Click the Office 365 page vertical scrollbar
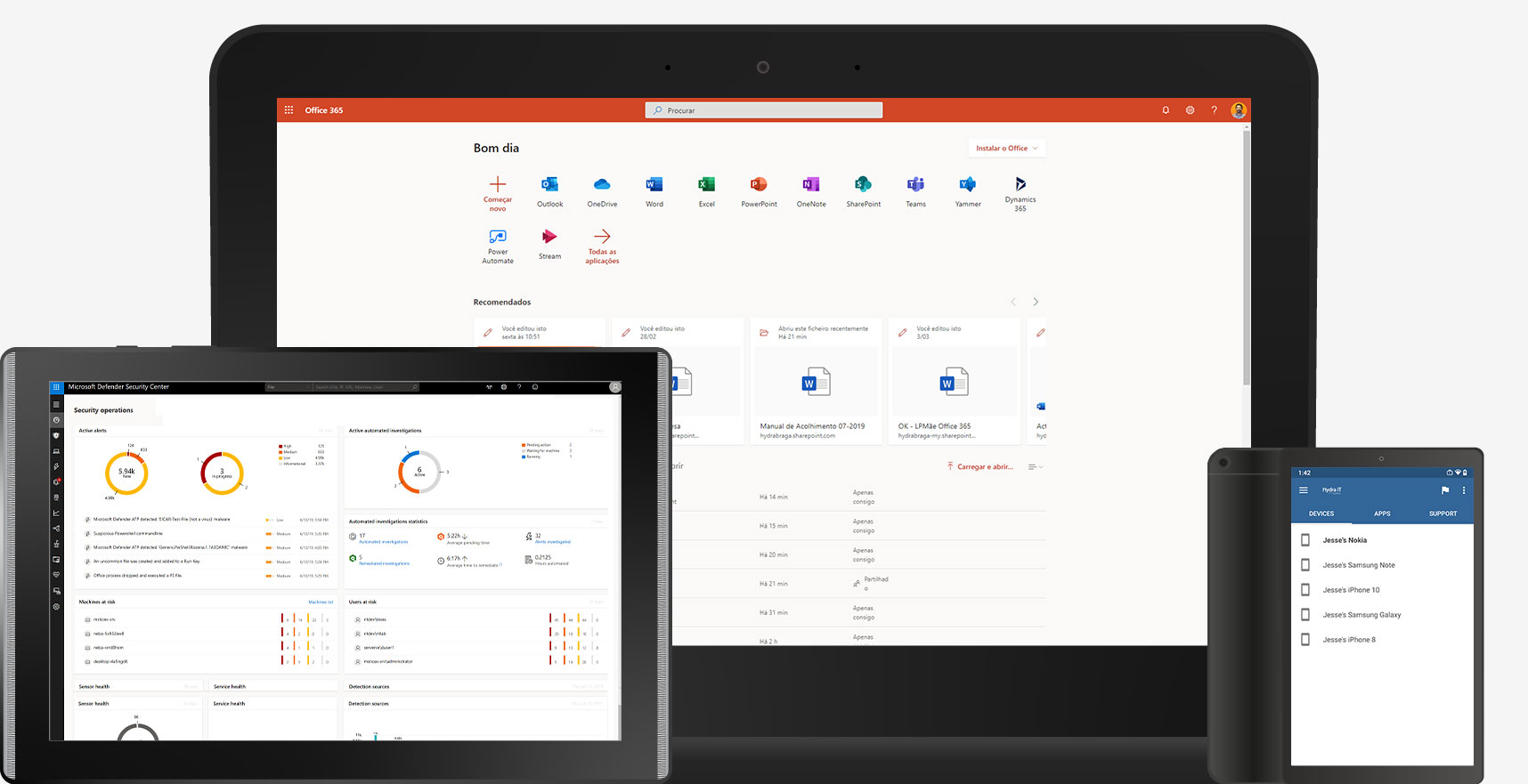 tap(1246, 258)
